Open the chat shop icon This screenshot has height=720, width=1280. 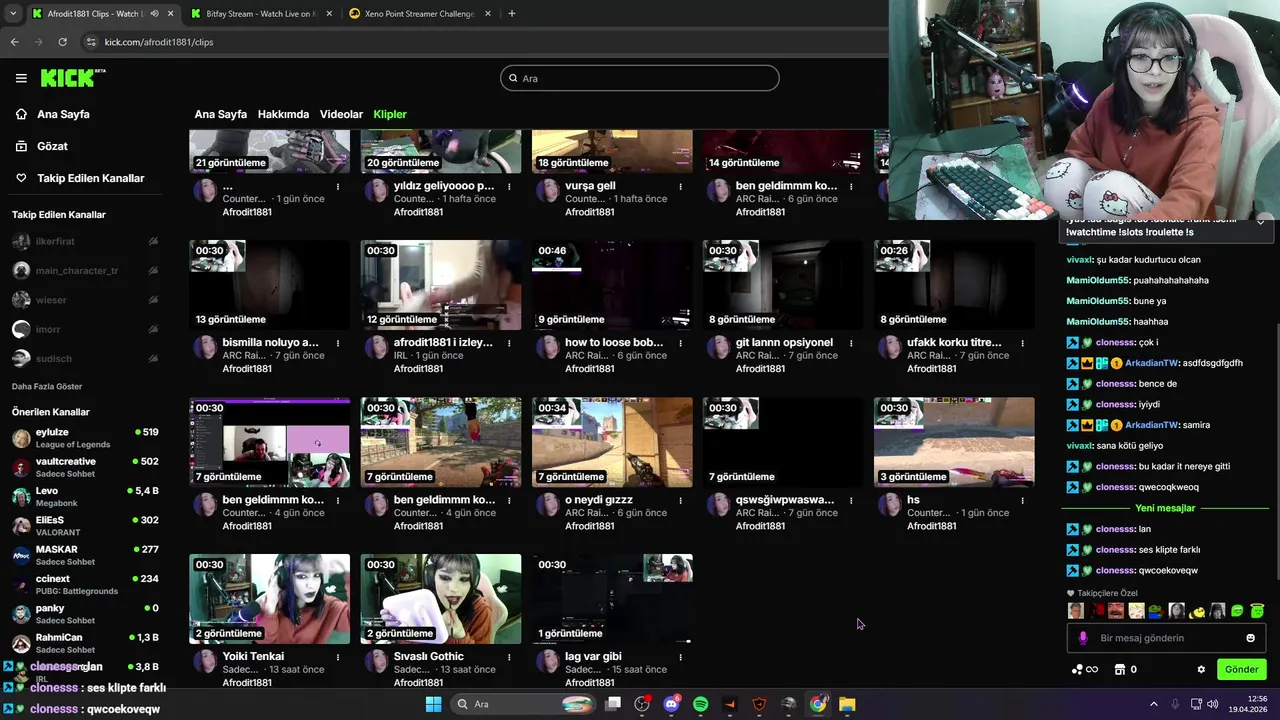coord(1120,670)
